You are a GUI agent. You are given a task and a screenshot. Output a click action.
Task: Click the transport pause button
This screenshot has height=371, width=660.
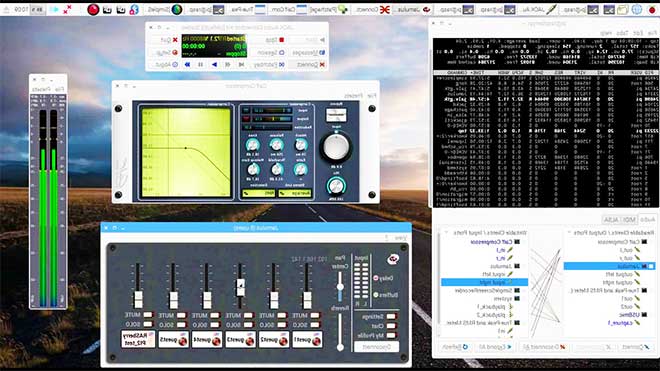pos(201,65)
